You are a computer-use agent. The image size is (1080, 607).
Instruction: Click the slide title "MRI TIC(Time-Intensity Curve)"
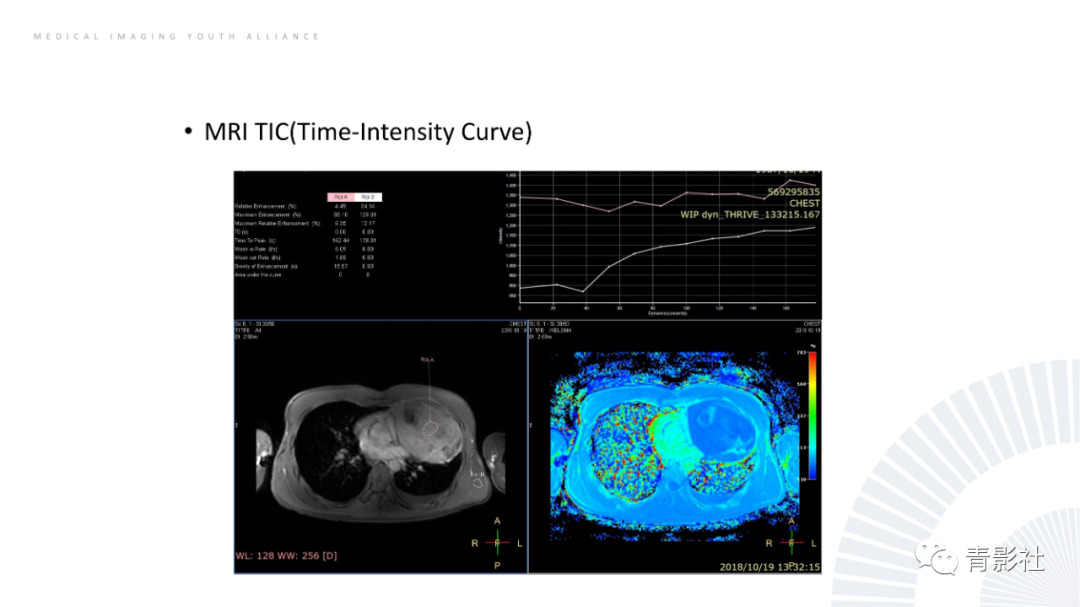pos(368,132)
